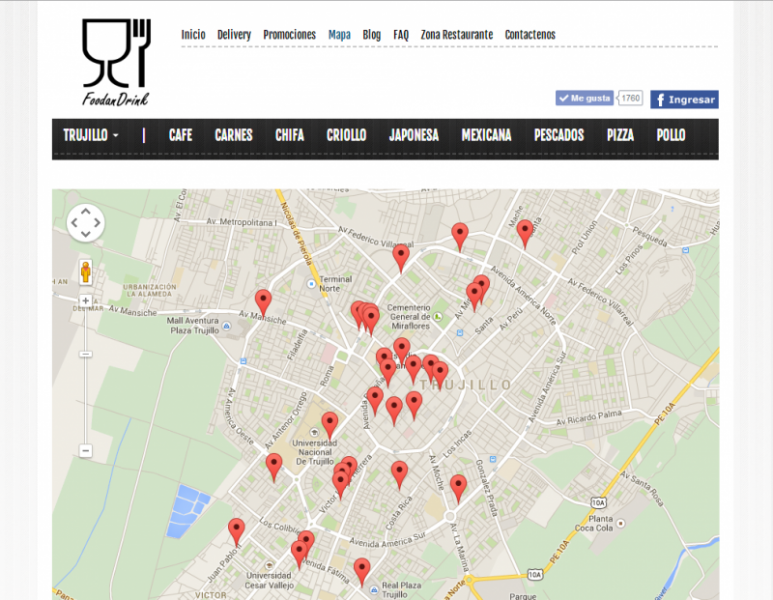Image resolution: width=773 pixels, height=600 pixels.
Task: Show the POLLO category
Action: tap(671, 135)
